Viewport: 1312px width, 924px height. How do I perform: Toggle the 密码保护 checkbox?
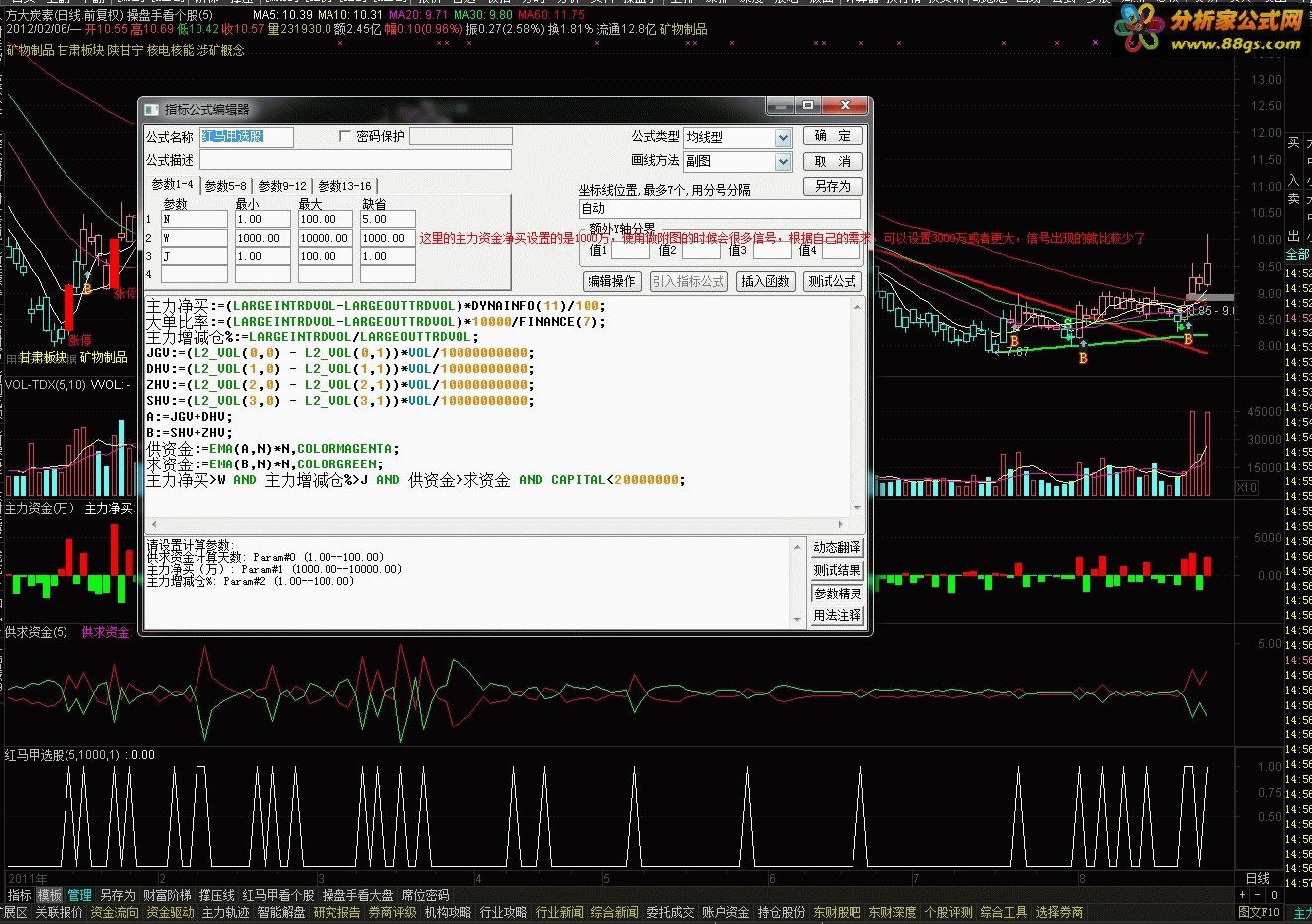[344, 136]
